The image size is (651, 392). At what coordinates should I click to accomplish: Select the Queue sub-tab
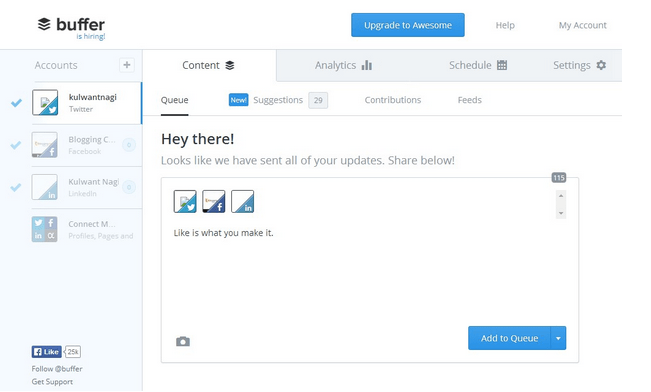tap(174, 100)
